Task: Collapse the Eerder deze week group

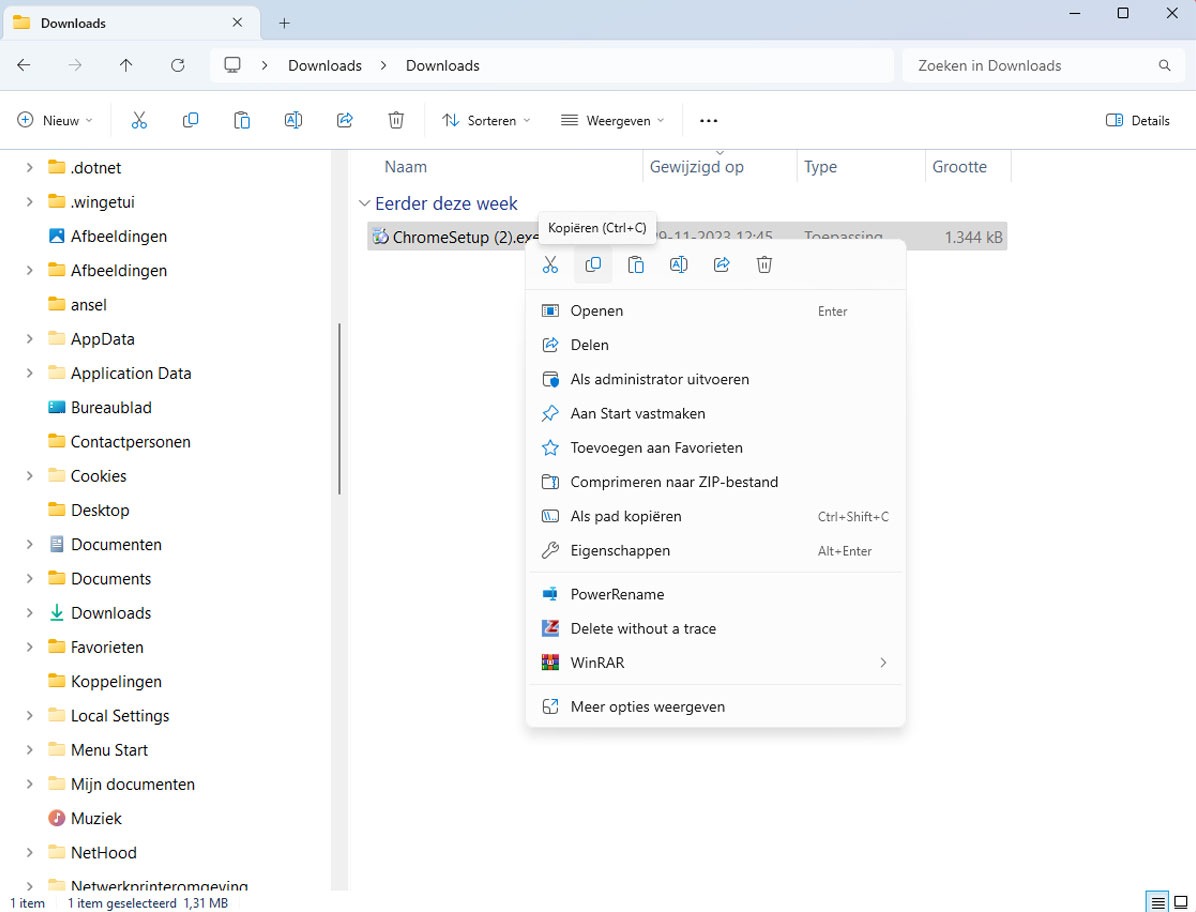Action: coord(365,204)
